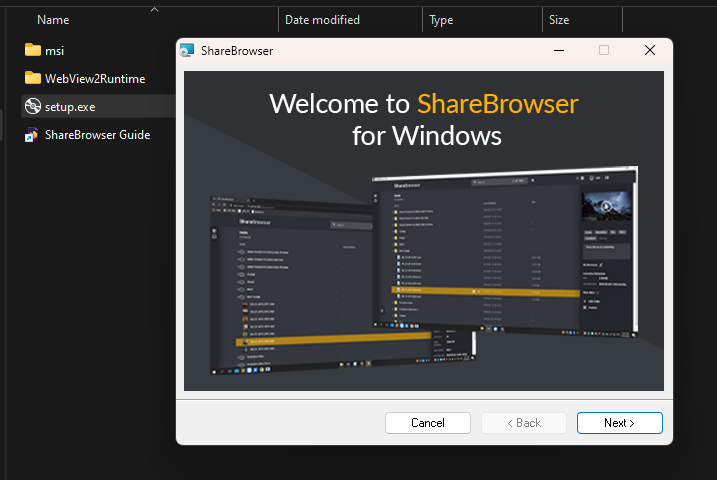
Task: Minimize the ShareBrowser installer window
Action: pyautogui.click(x=557, y=50)
